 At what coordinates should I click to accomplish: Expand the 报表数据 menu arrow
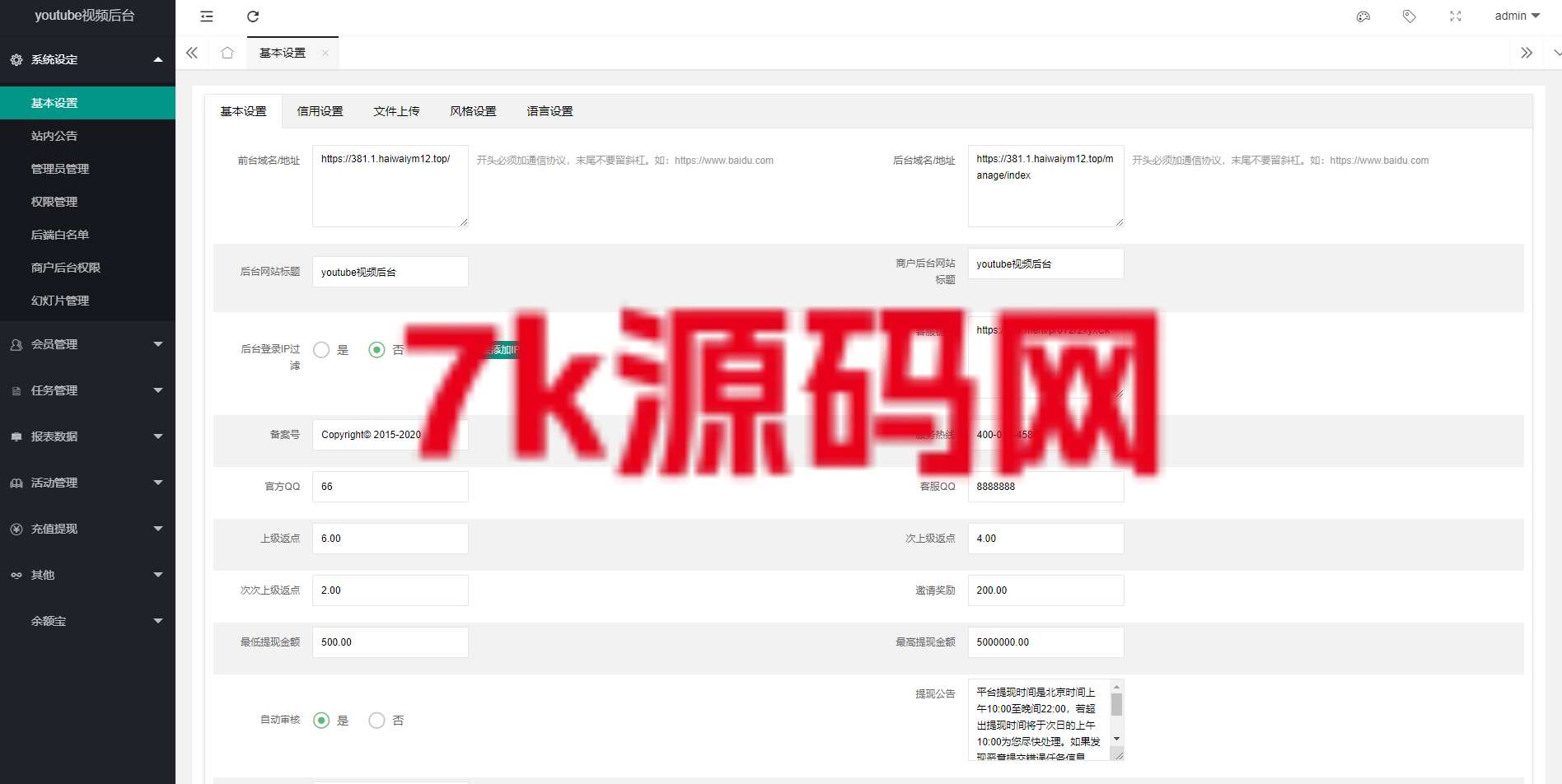pyautogui.click(x=158, y=436)
